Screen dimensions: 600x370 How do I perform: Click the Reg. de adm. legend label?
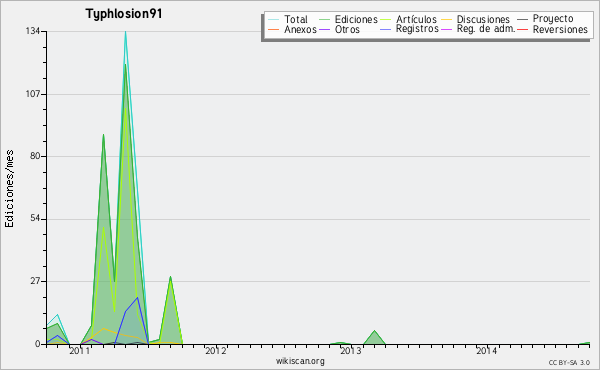[486, 29]
